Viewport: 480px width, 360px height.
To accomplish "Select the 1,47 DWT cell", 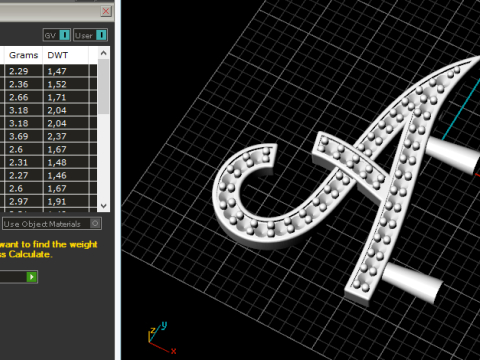I will pyautogui.click(x=66, y=71).
